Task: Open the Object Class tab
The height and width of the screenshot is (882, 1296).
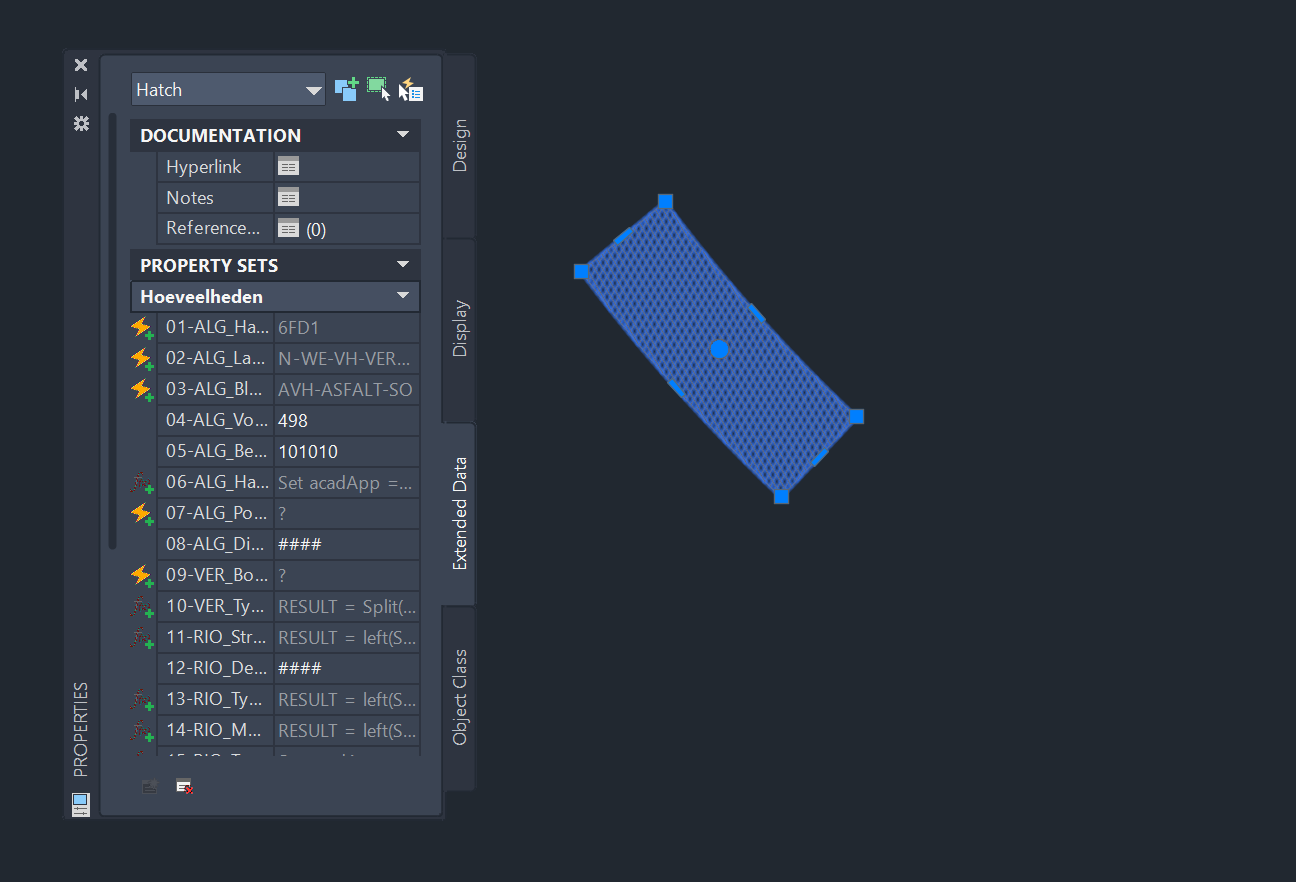Action: [x=460, y=697]
